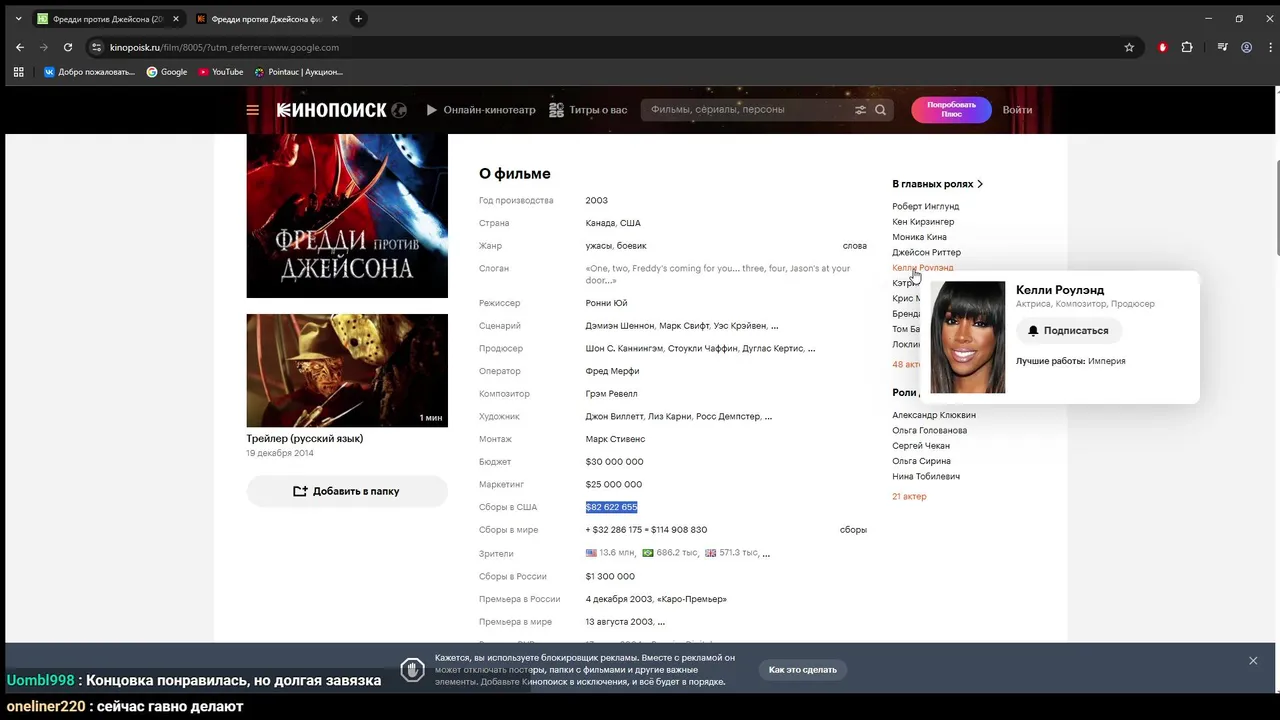The image size is (1280, 720).
Task: Open actor Роберт Инглунд
Action: 925,206
